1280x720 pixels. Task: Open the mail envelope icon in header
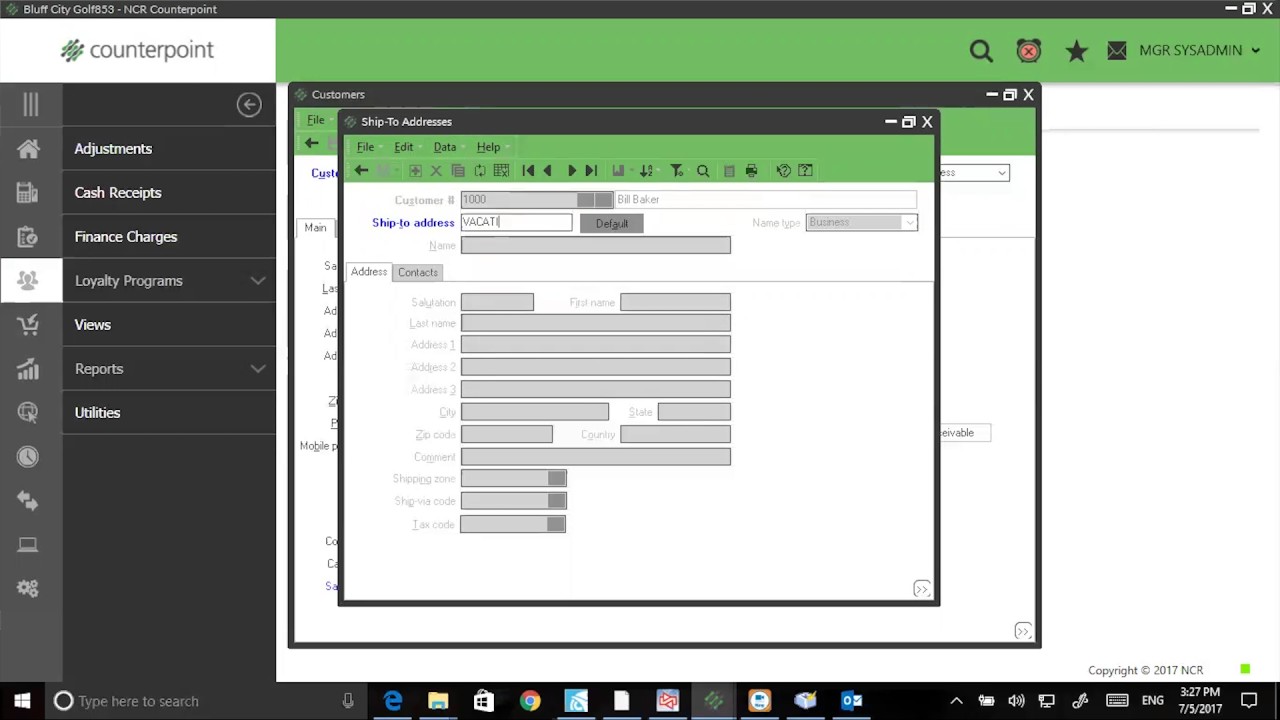[1117, 51]
